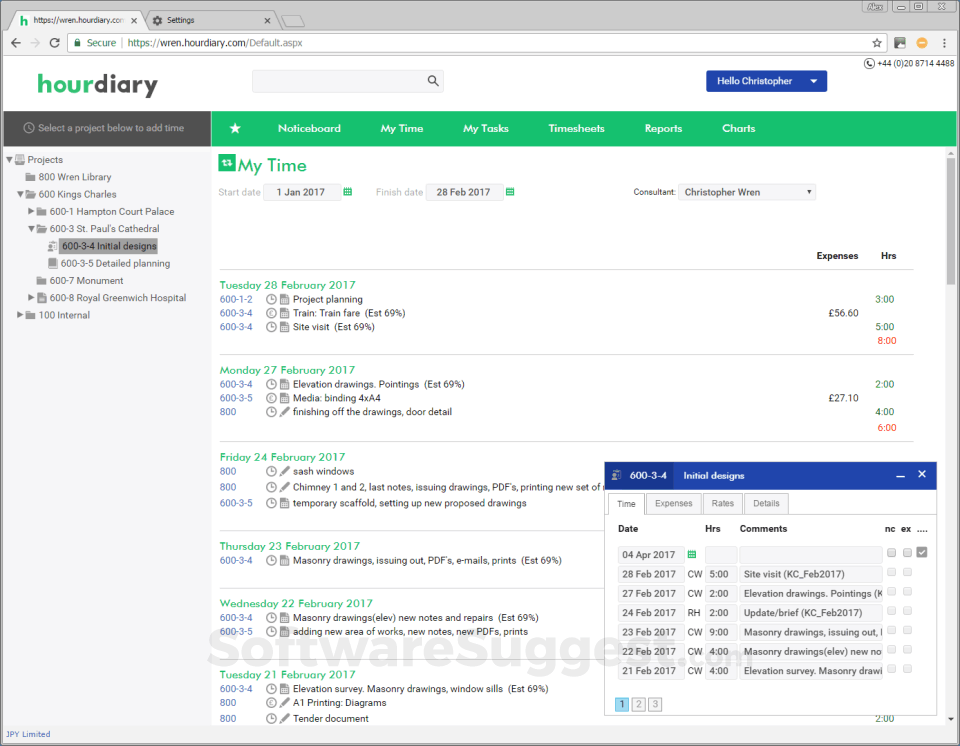Viewport: 960px width, 746px height.
Task: Click the refresh icon beside My Time heading
Action: 227,163
